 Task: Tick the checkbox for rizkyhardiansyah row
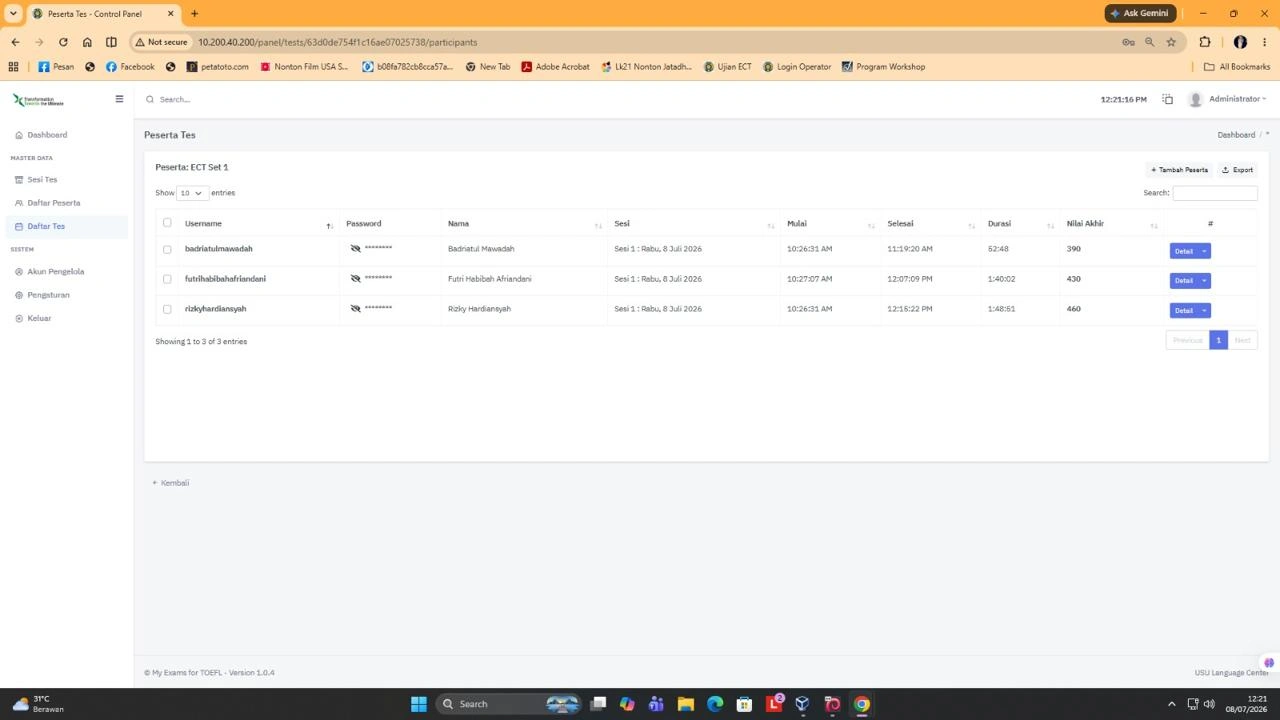coord(167,309)
